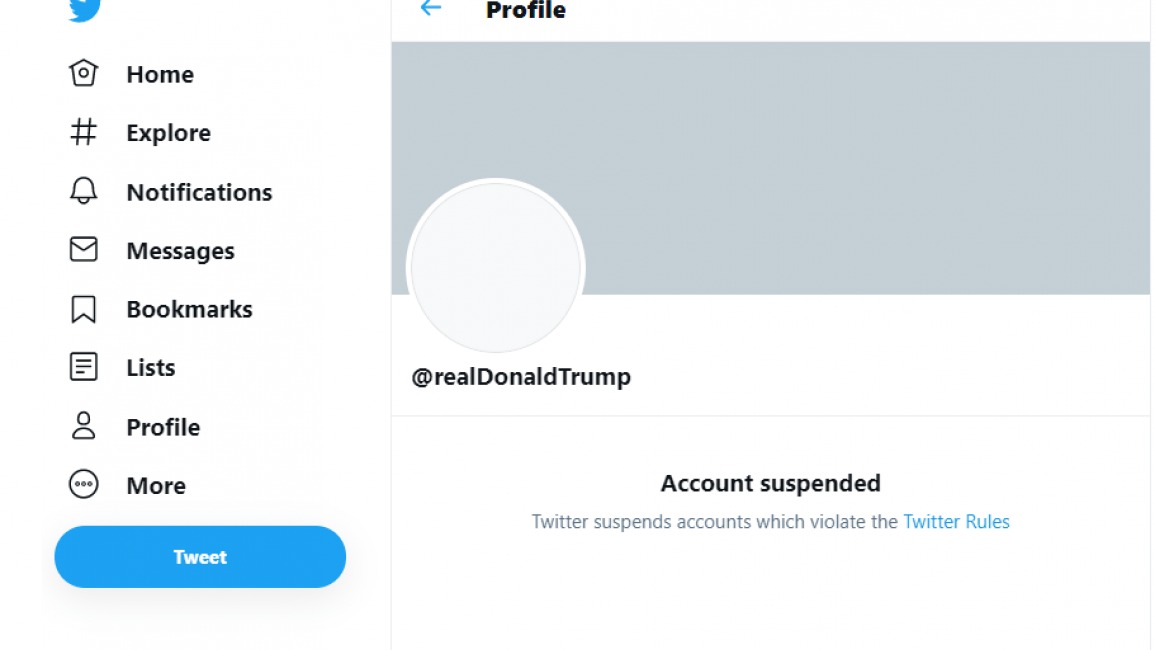Open Messages from the sidebar
The image size is (1155, 650).
180,251
